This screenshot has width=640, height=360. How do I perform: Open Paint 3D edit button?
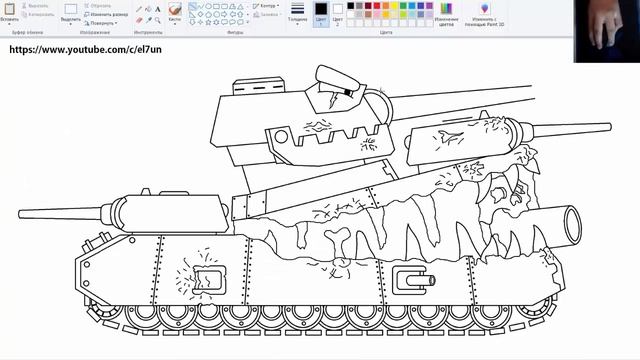click(x=484, y=14)
